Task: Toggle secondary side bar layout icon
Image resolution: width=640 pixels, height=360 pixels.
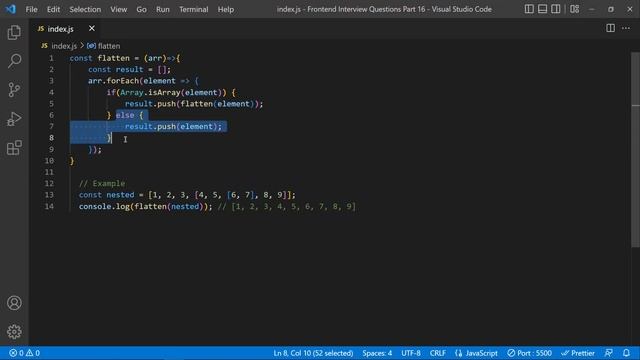Action: point(556,9)
